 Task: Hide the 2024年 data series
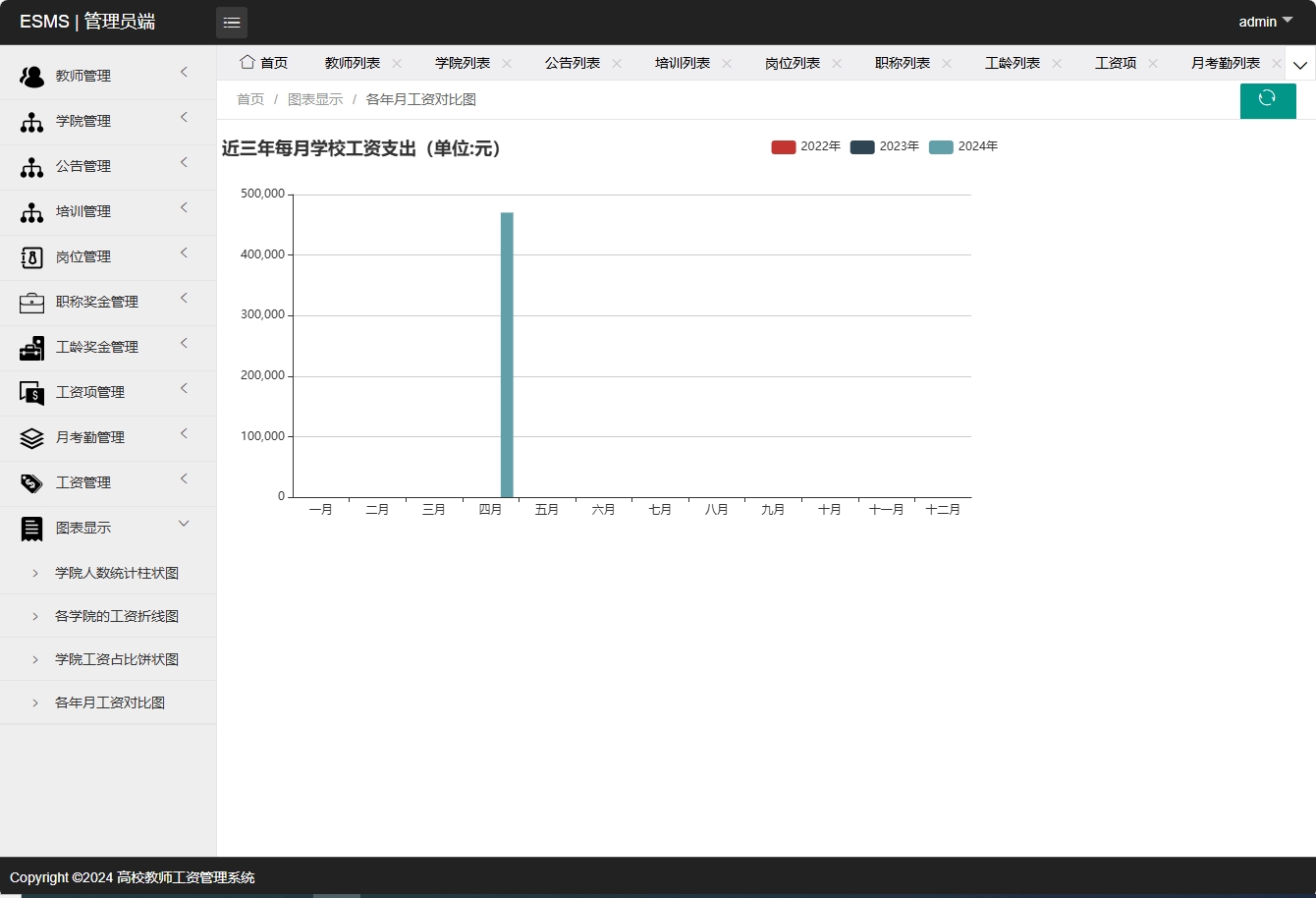coord(976,146)
